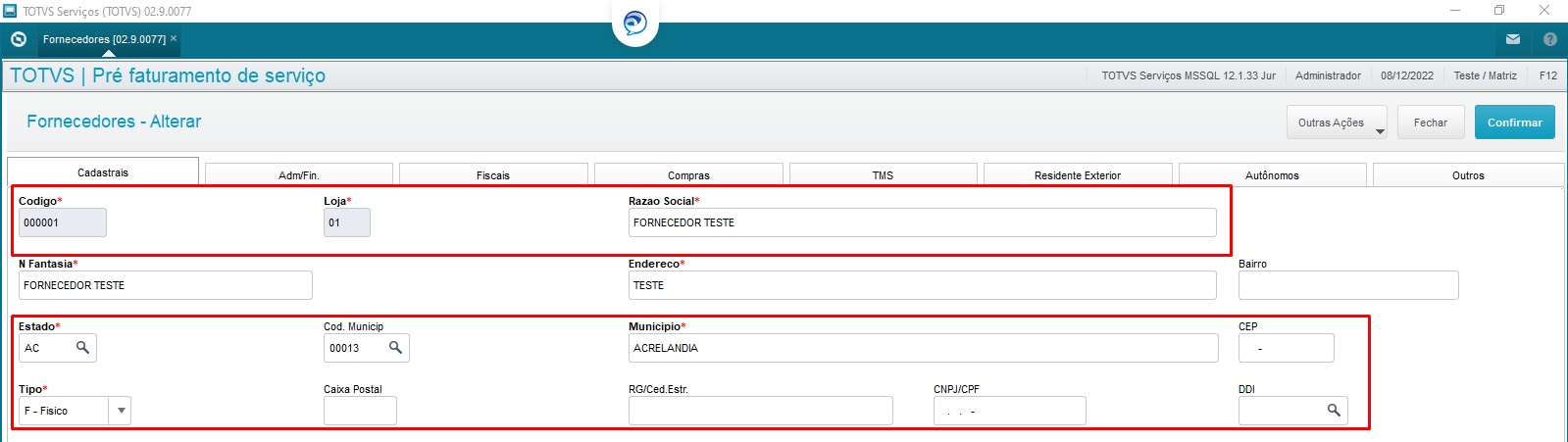This screenshot has height=442, width=1568.
Task: Click TOTVS Serviços MSSQL 12.1.33 Jur label
Action: pos(1189,75)
